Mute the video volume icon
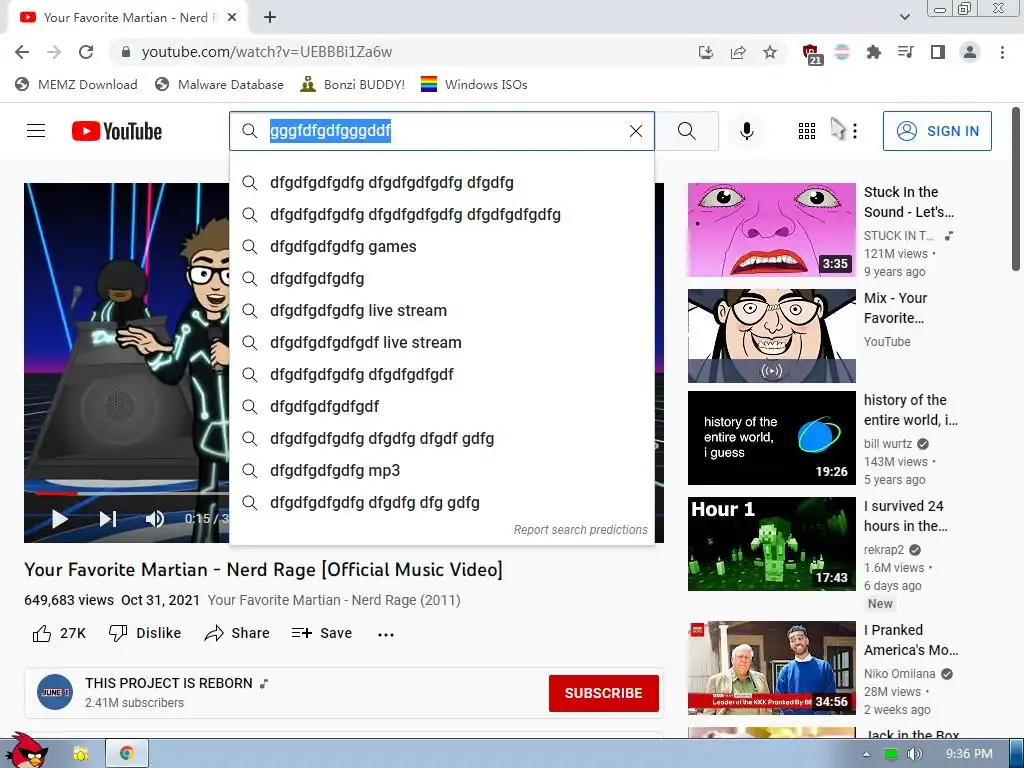 pyautogui.click(x=155, y=519)
